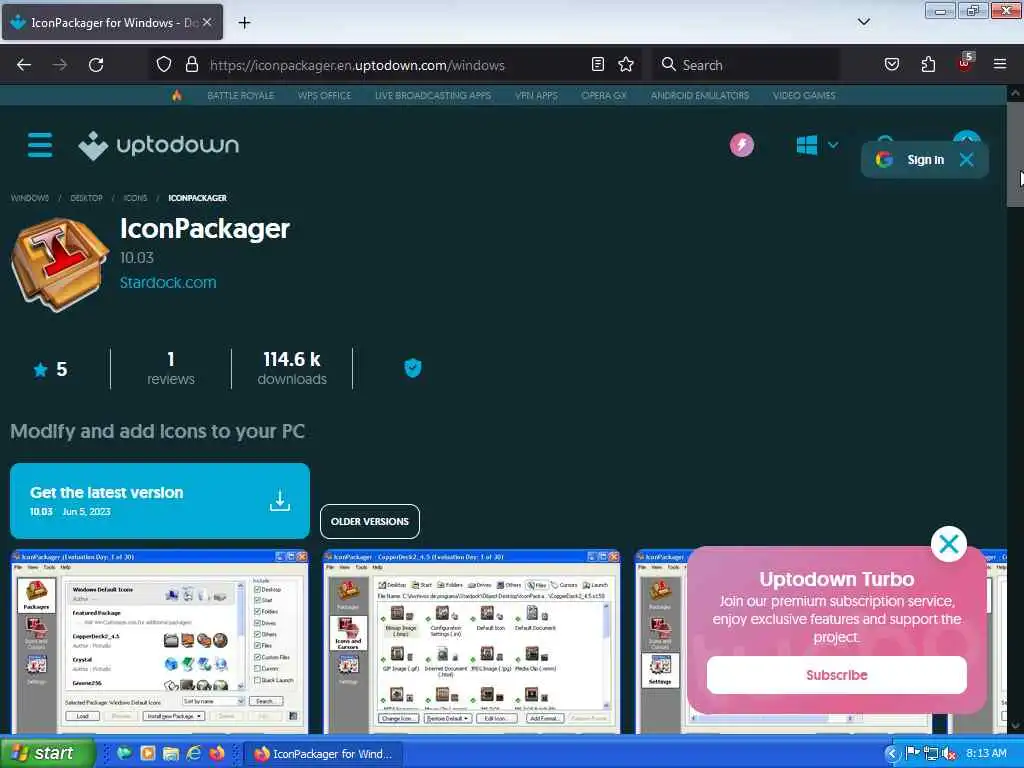Viewport: 1024px width, 768px height.
Task: Open the Windows platform selector dropdown
Action: [817, 145]
